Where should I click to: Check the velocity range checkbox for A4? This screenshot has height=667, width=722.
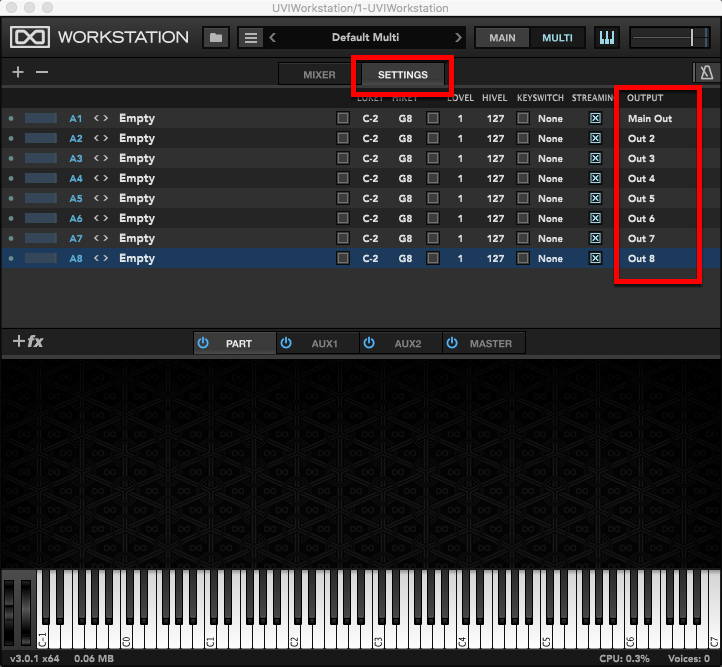click(x=433, y=178)
